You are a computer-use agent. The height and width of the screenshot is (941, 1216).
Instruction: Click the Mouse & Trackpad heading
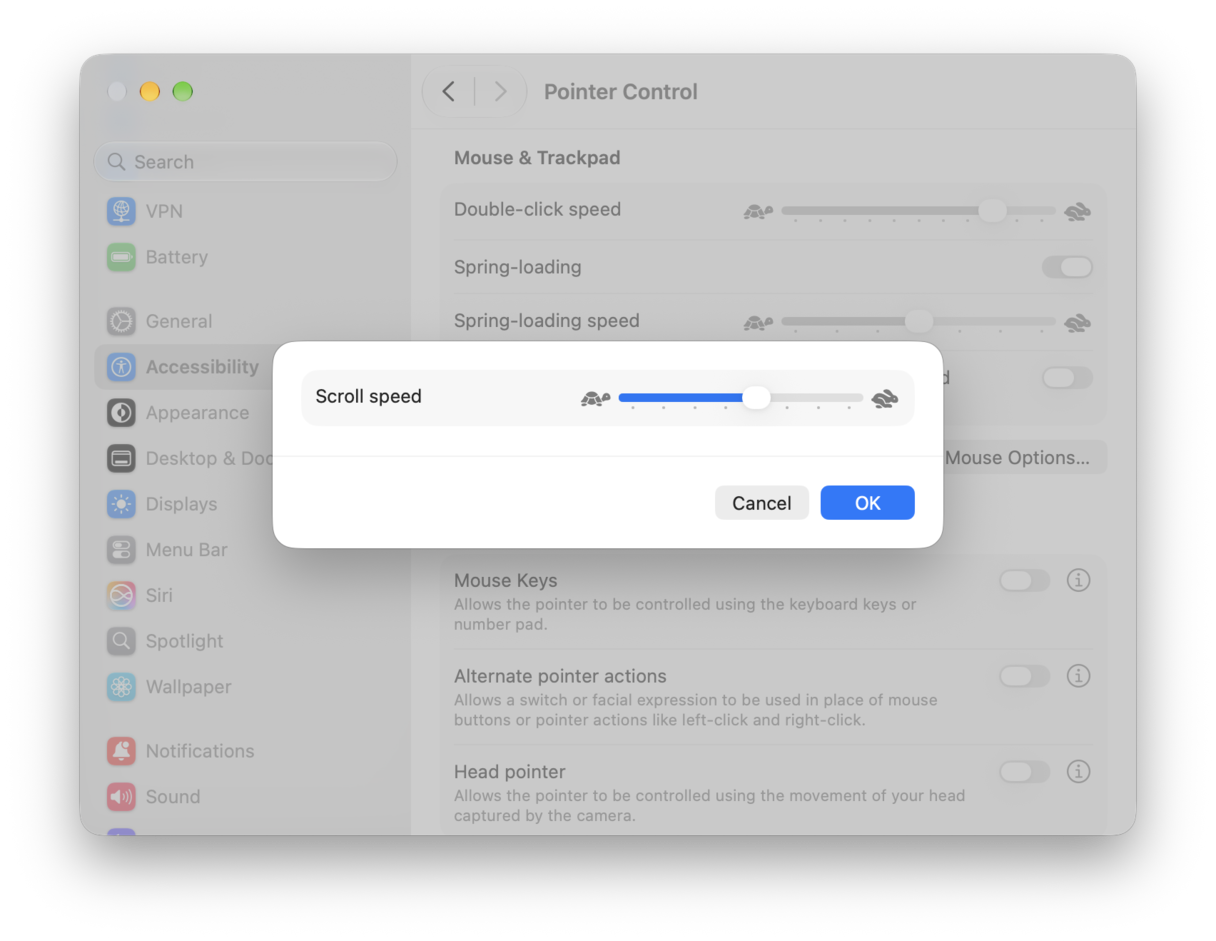coord(537,158)
